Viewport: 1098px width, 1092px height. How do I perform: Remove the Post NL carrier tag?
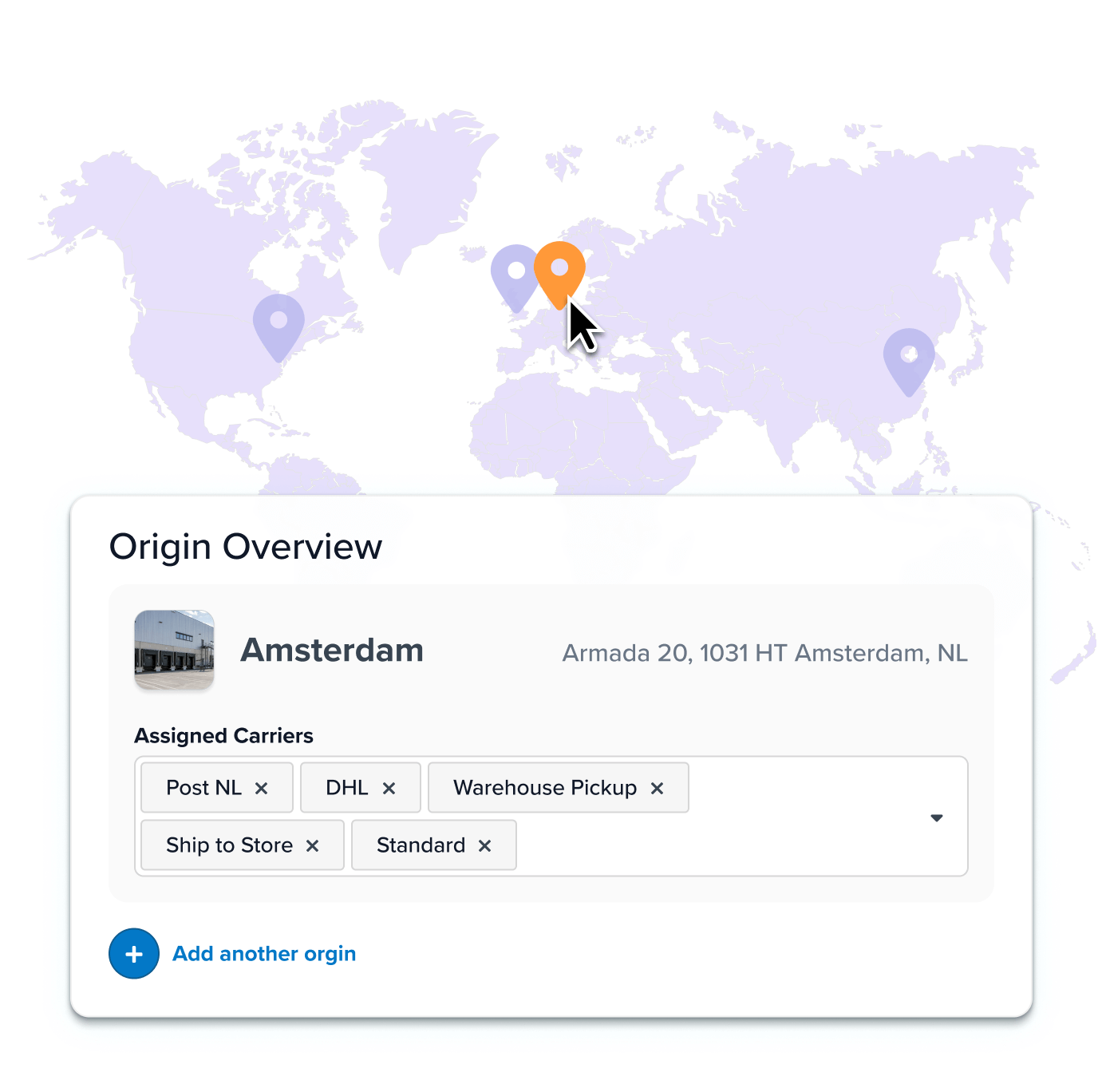pyautogui.click(x=262, y=787)
